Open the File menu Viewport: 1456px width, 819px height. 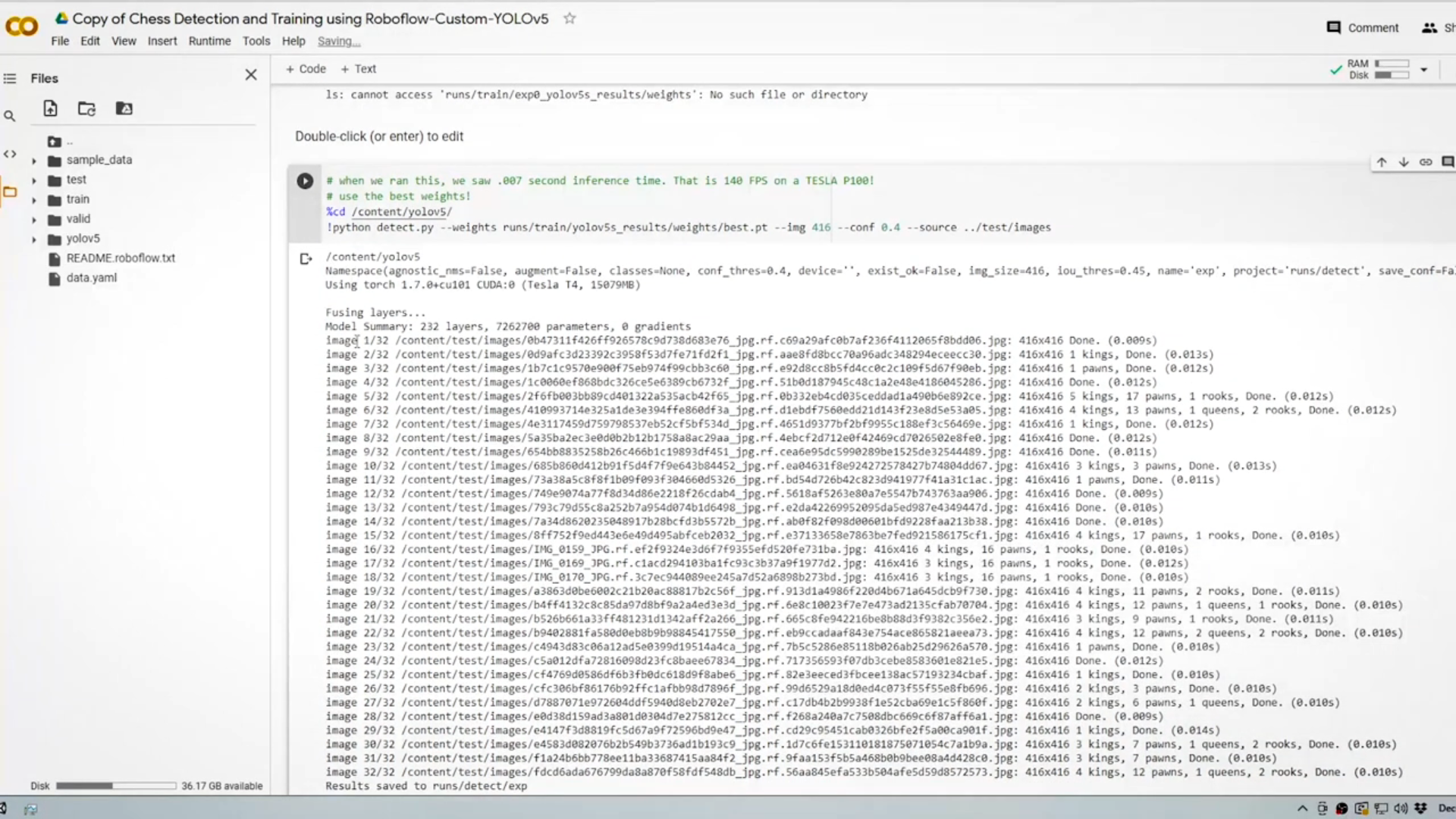pyautogui.click(x=60, y=41)
